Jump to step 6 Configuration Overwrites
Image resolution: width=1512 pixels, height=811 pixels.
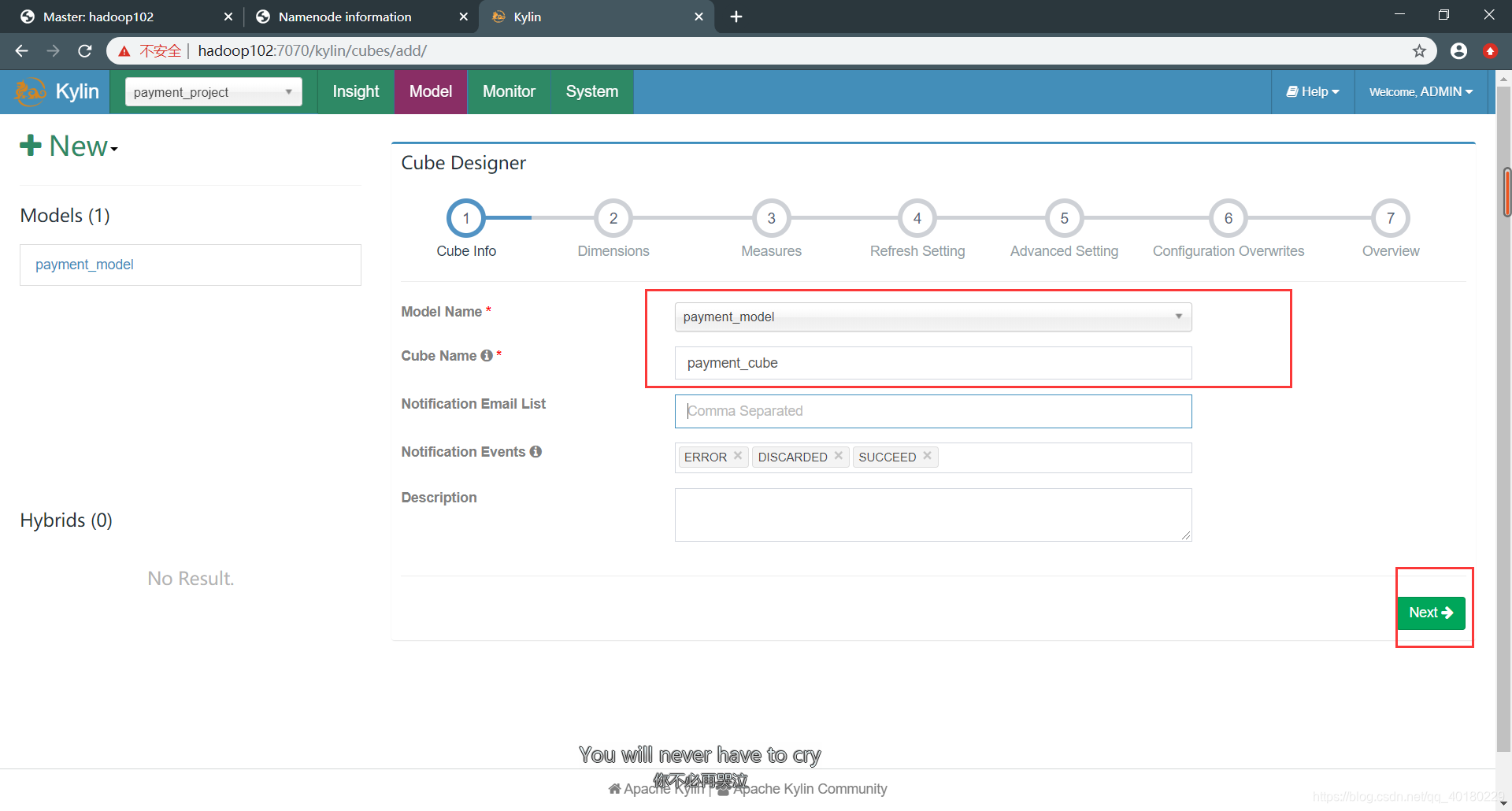(1228, 218)
